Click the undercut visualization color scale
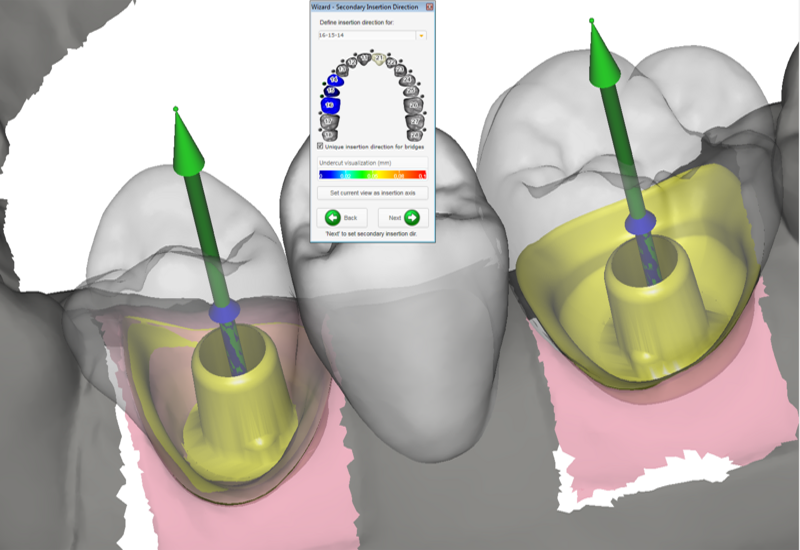This screenshot has width=800, height=550. 371,174
